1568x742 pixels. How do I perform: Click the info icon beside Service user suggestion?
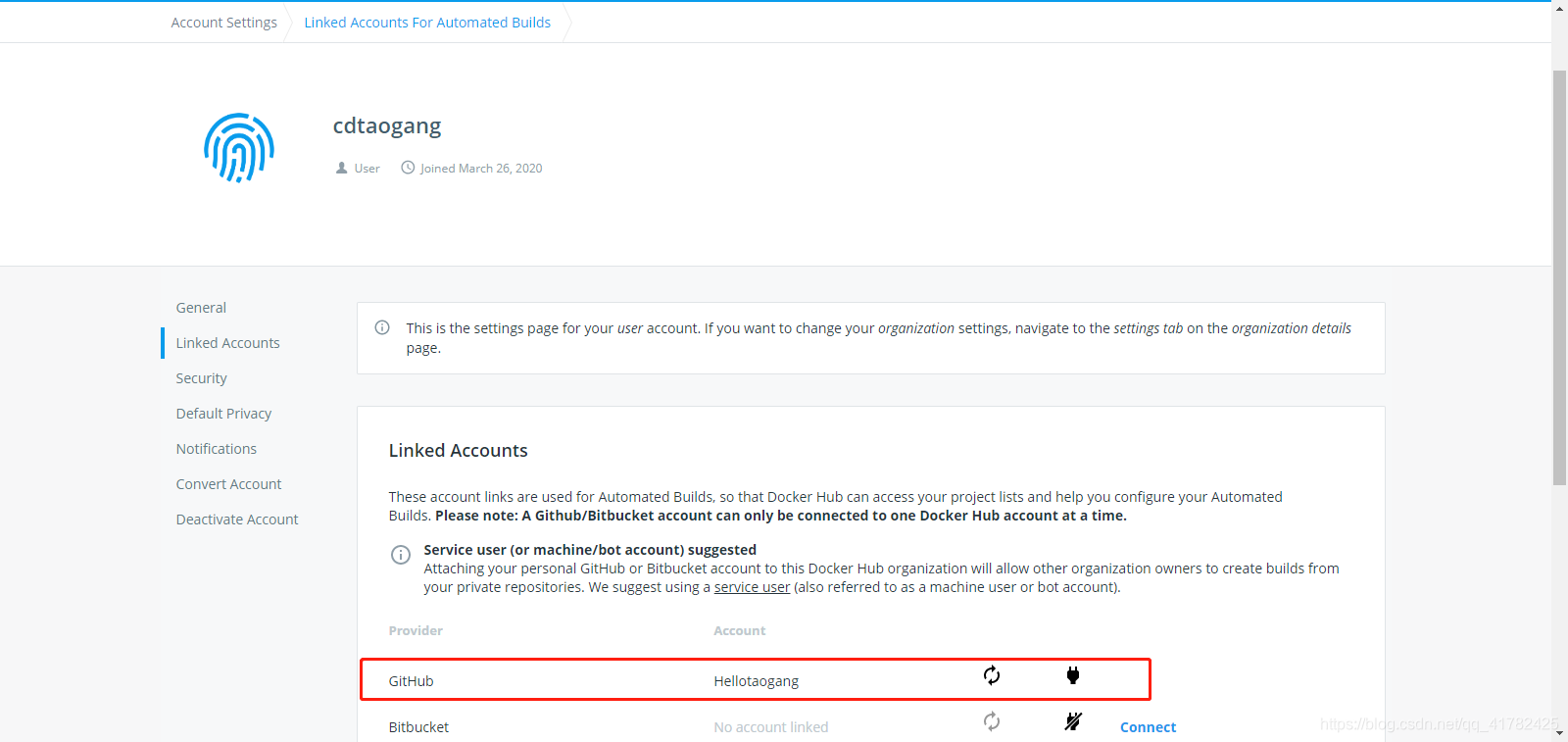(401, 555)
